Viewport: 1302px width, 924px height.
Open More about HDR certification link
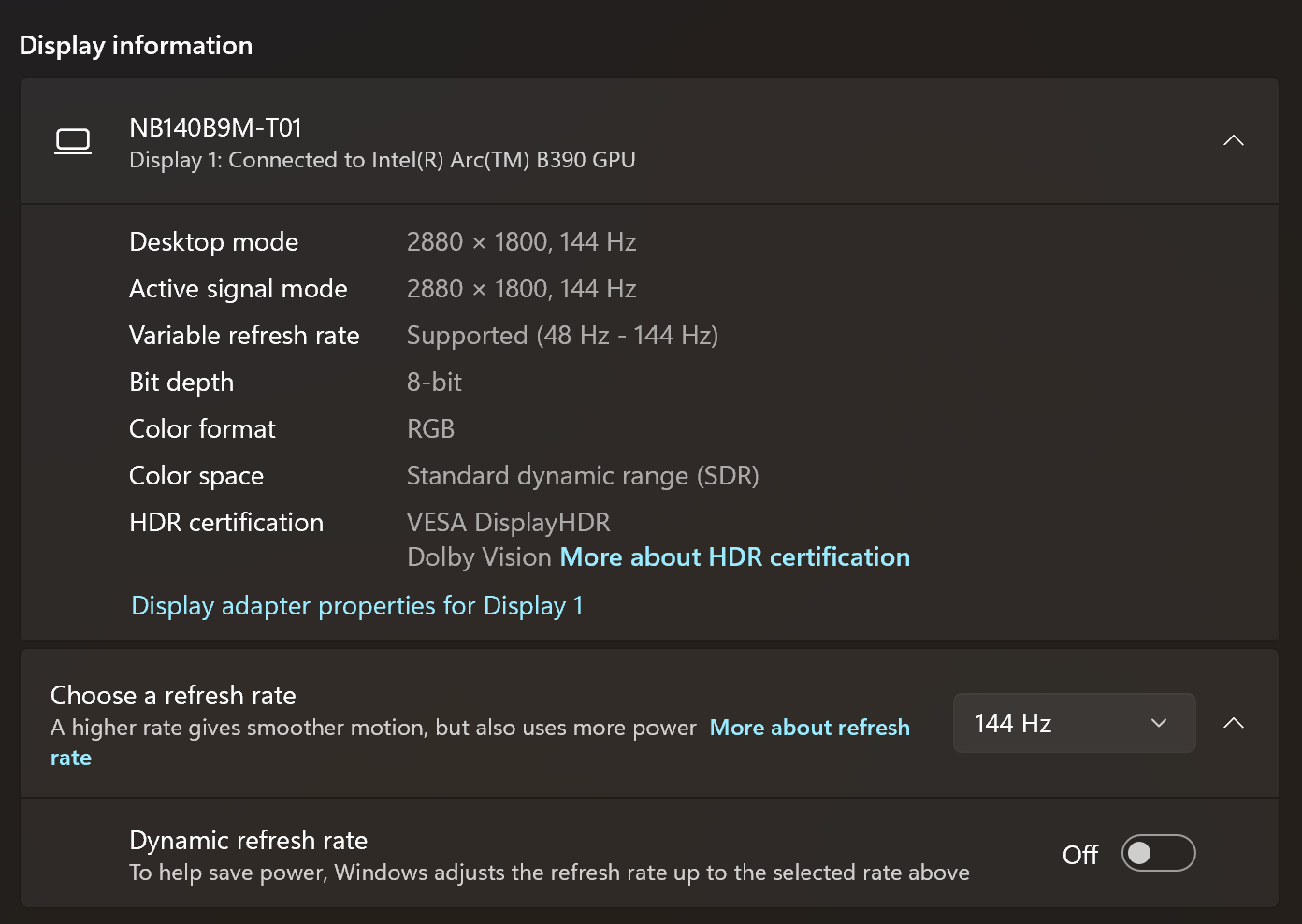pyautogui.click(x=734, y=557)
